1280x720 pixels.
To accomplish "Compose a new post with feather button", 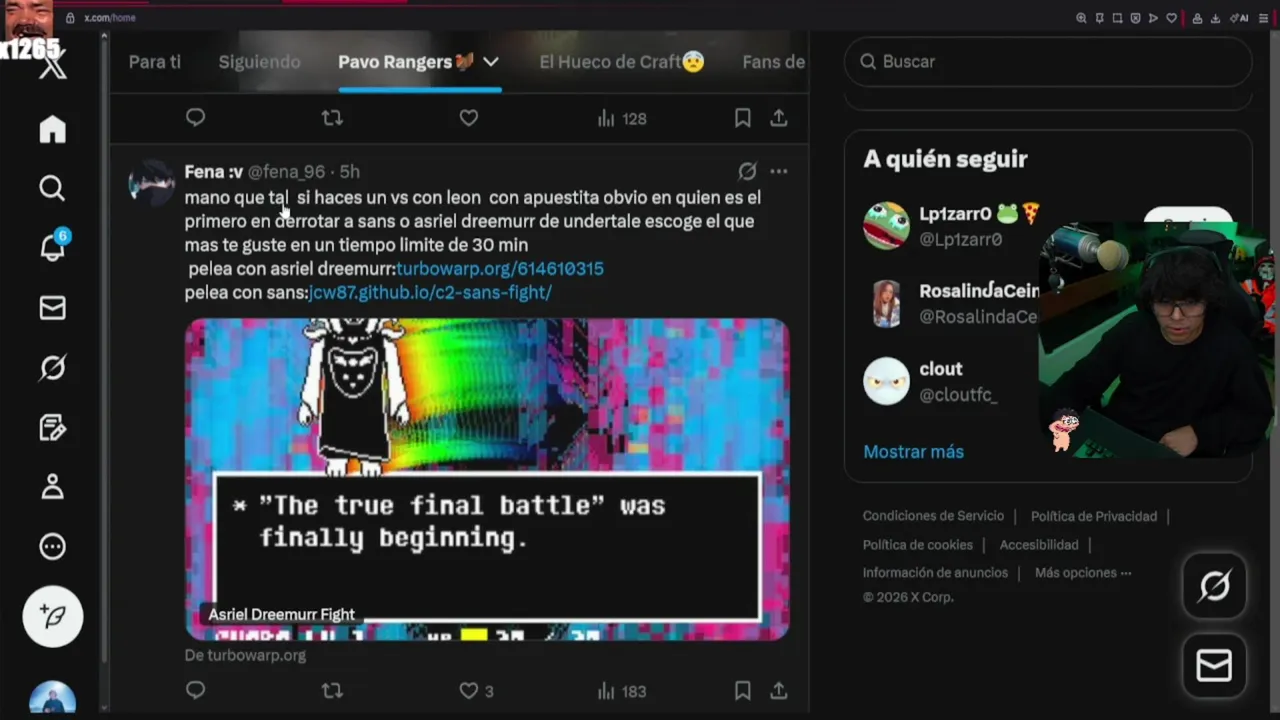I will [53, 616].
